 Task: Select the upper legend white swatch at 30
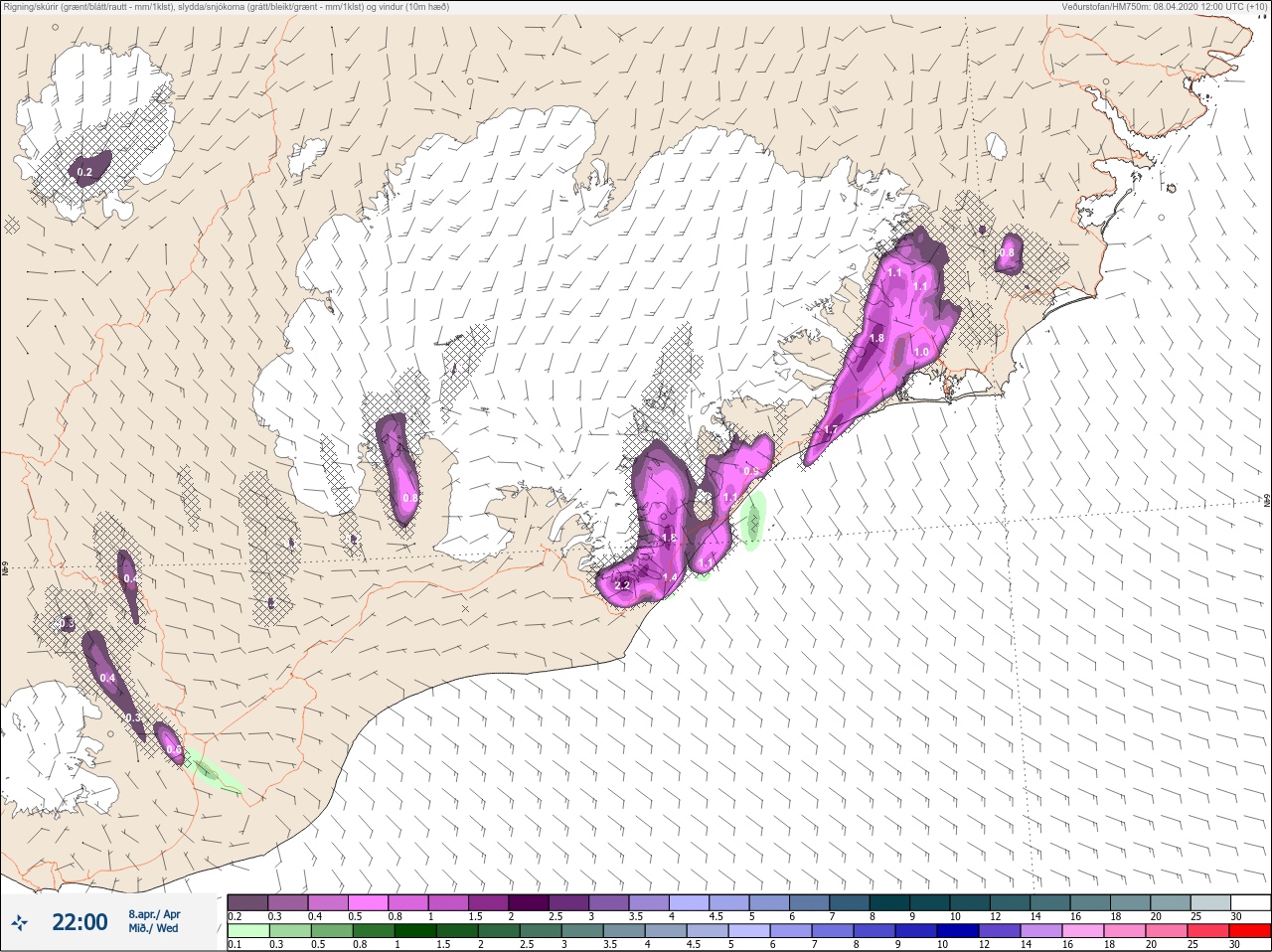pos(1250,902)
